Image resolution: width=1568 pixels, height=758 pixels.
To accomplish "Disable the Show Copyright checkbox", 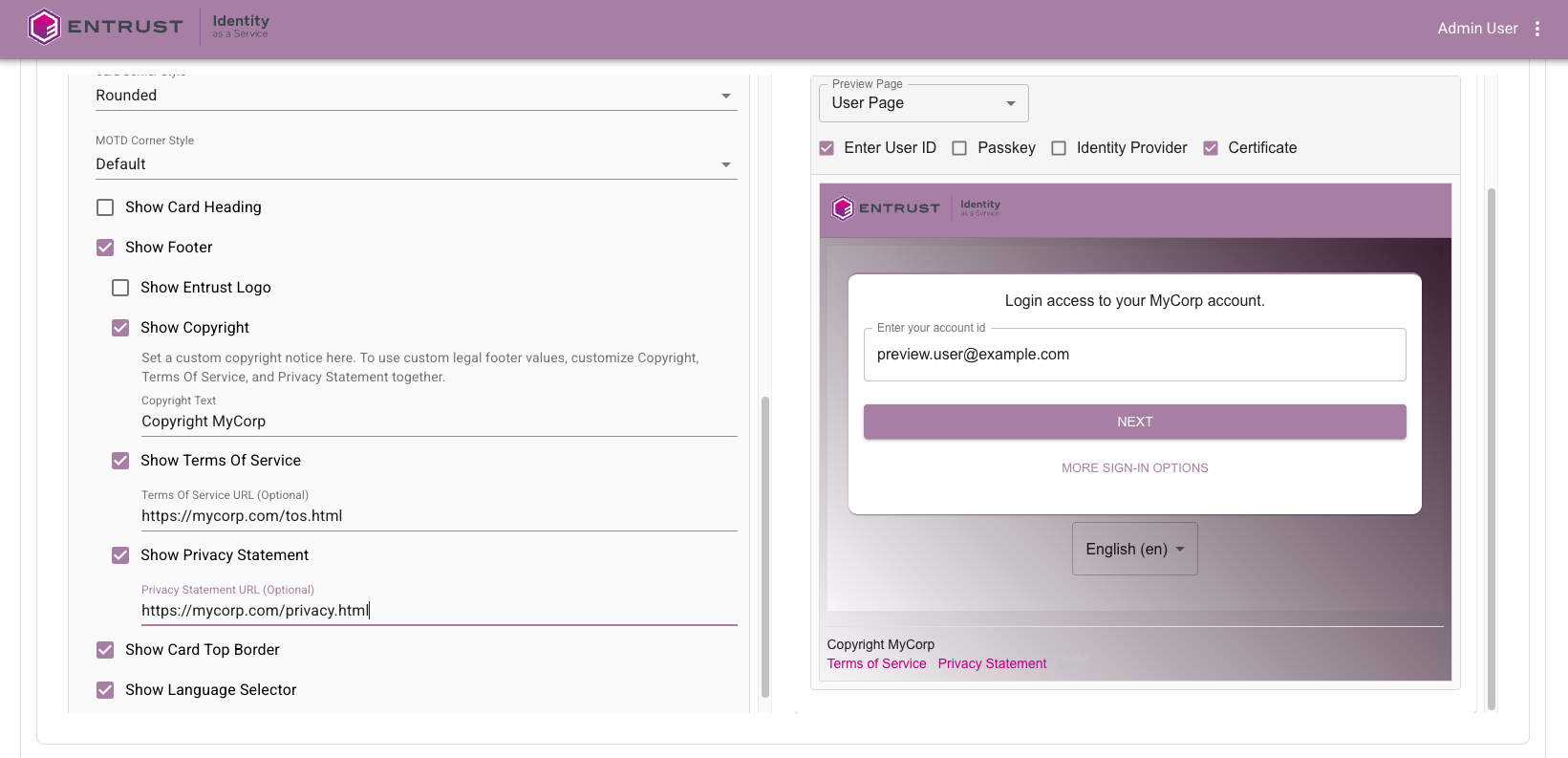I will (120, 328).
